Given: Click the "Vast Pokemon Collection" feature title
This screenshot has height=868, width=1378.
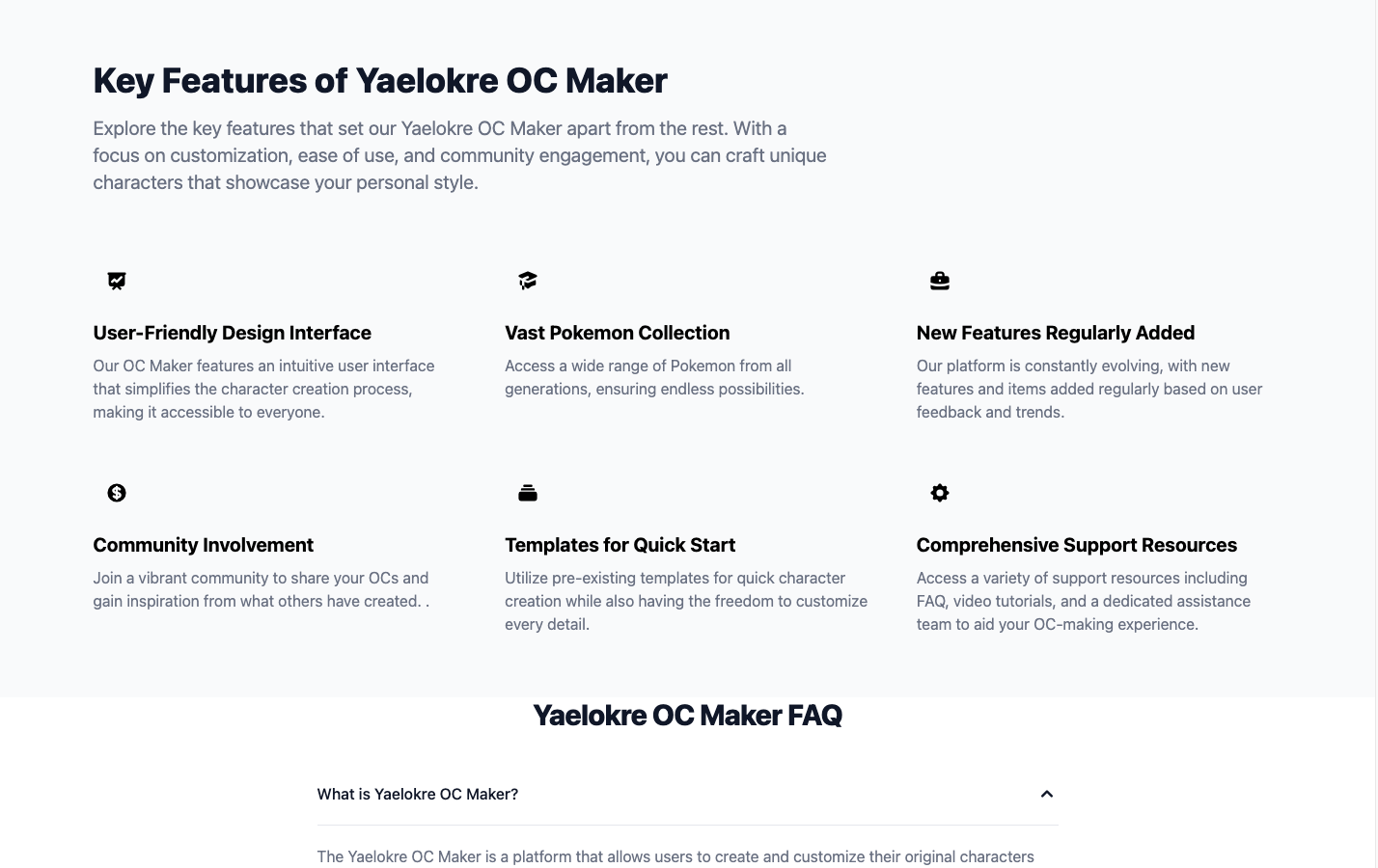Looking at the screenshot, I should coord(618,333).
